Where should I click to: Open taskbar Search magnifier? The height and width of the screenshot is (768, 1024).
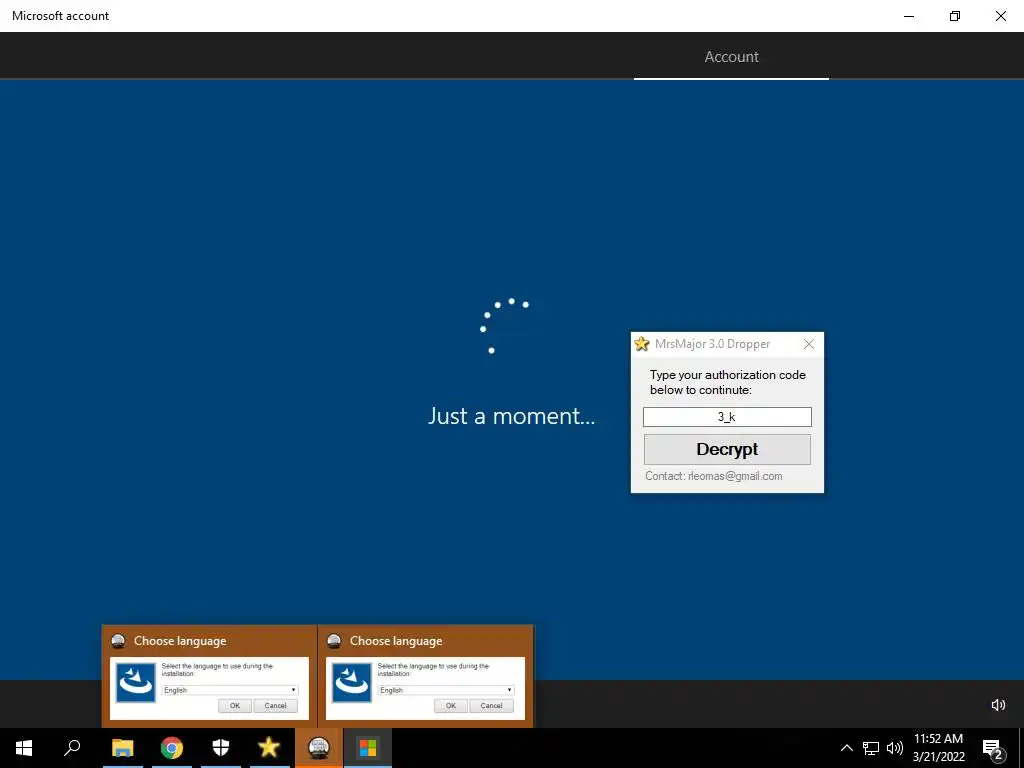72,748
